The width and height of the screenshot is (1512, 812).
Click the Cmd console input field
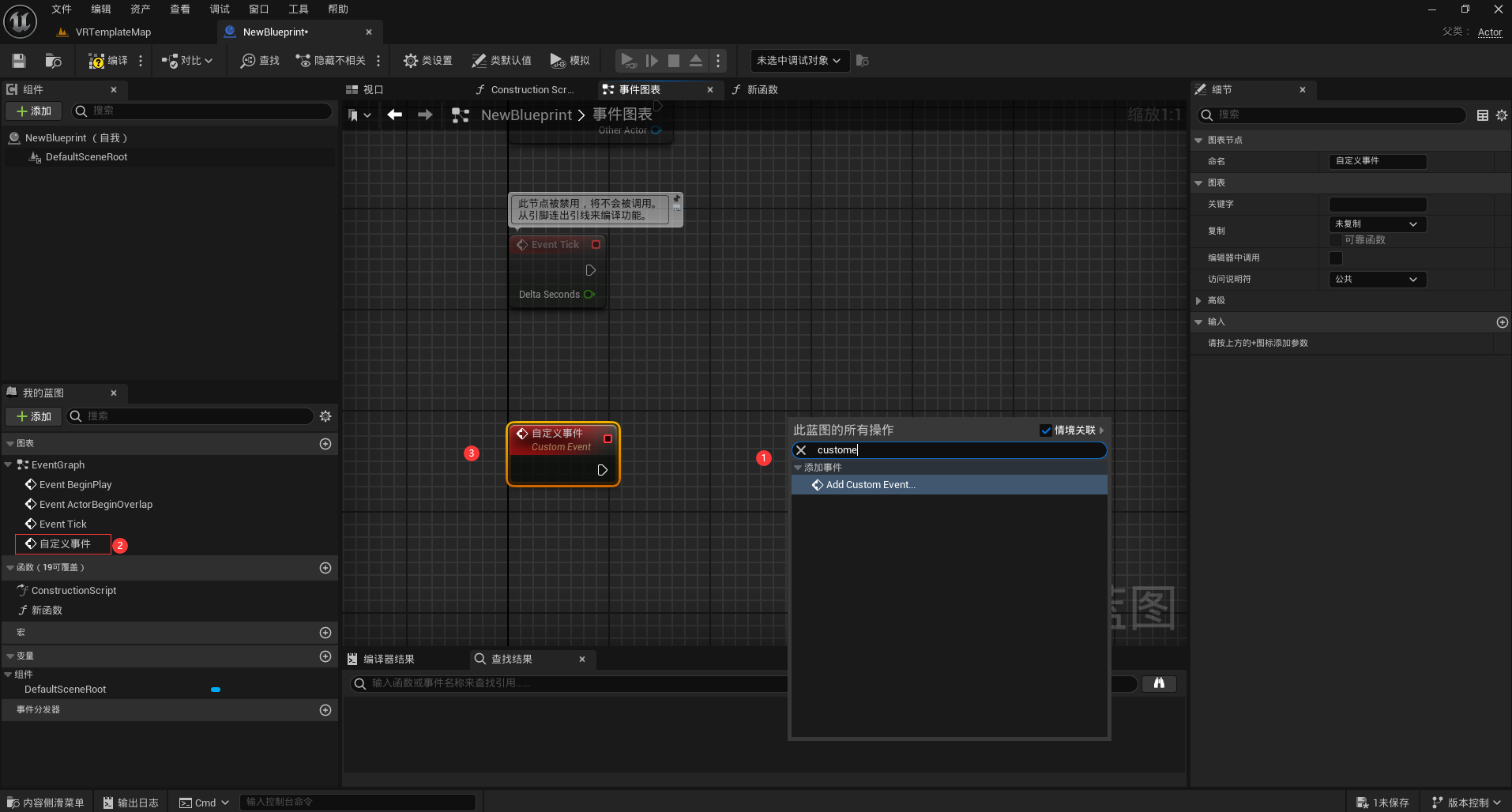click(357, 802)
